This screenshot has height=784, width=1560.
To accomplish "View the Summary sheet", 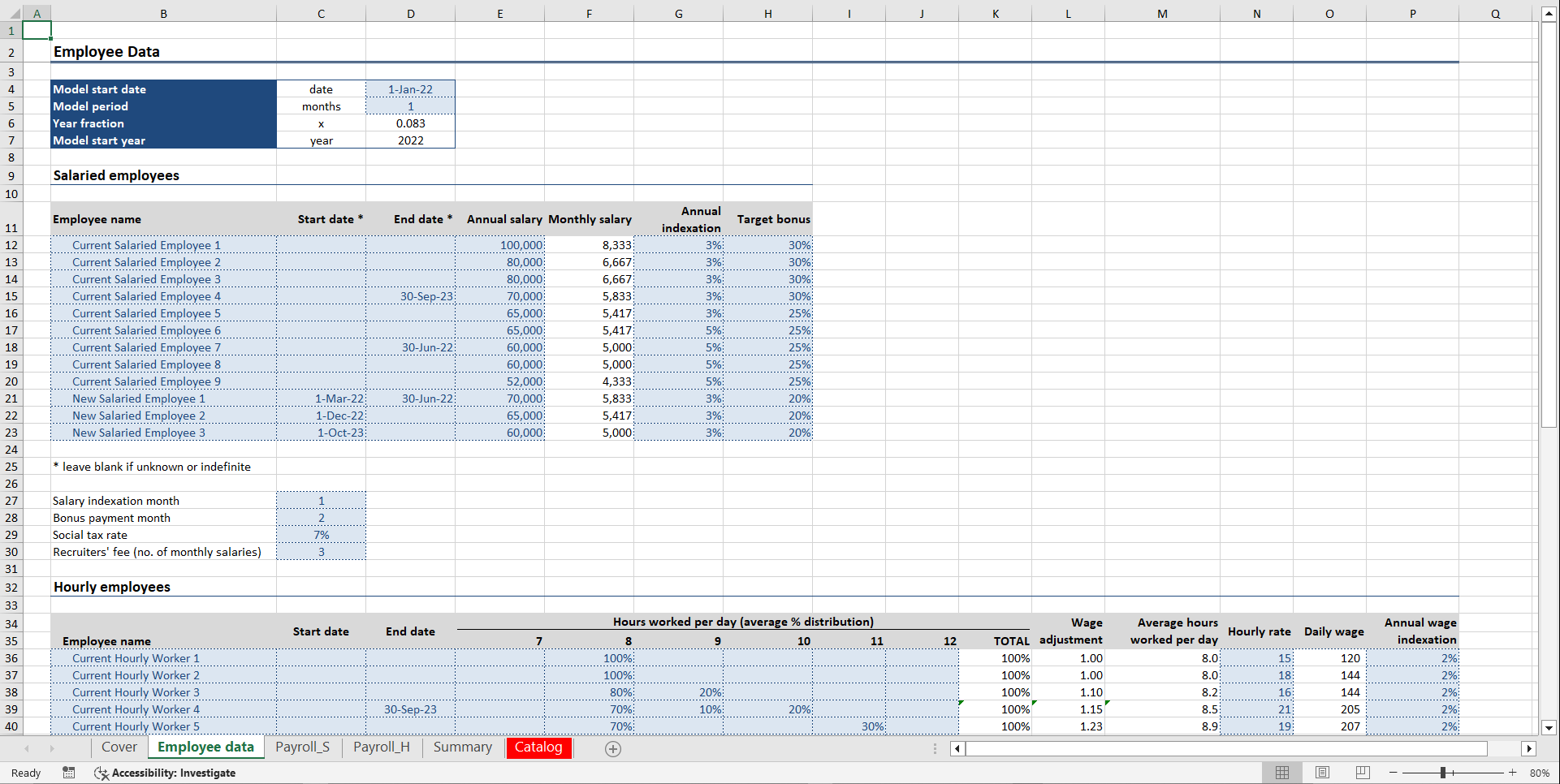I will coord(462,747).
